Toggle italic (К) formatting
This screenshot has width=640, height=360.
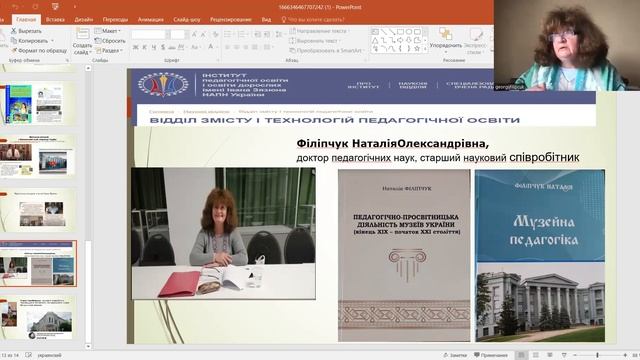pos(144,47)
